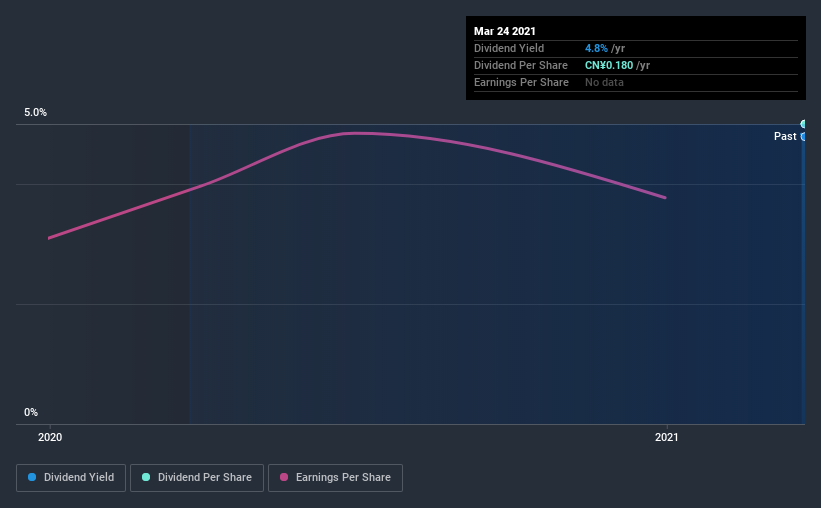
Task: Click the end of the pink earnings line near 2021
Action: [665, 197]
